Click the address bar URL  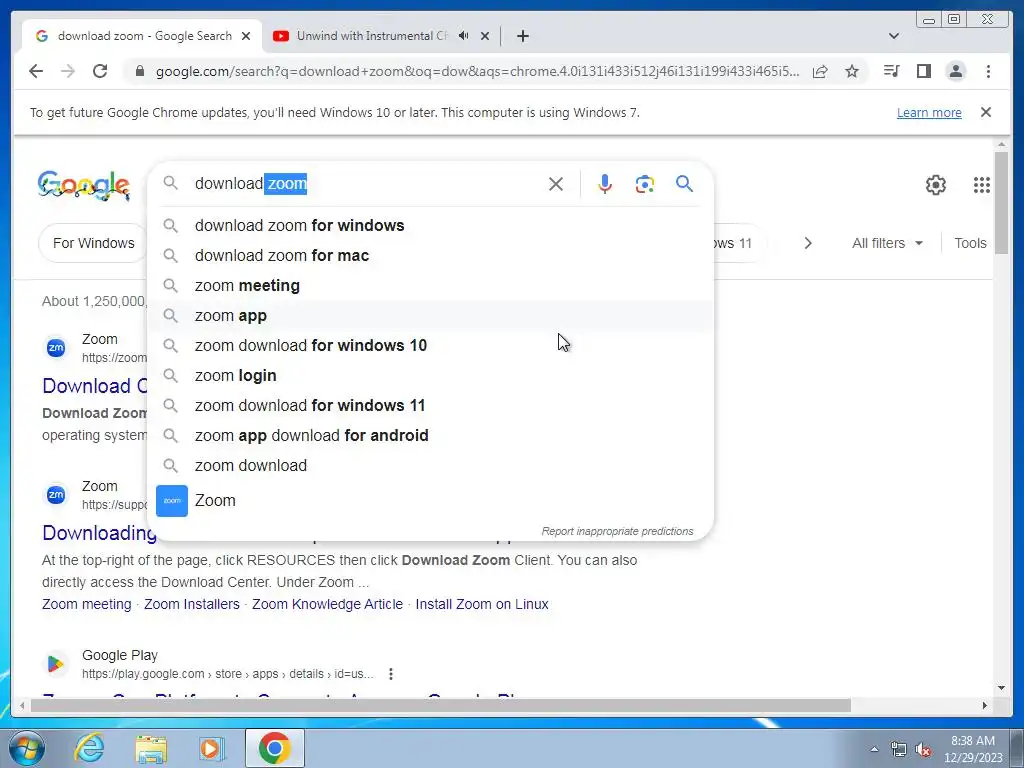[477, 71]
